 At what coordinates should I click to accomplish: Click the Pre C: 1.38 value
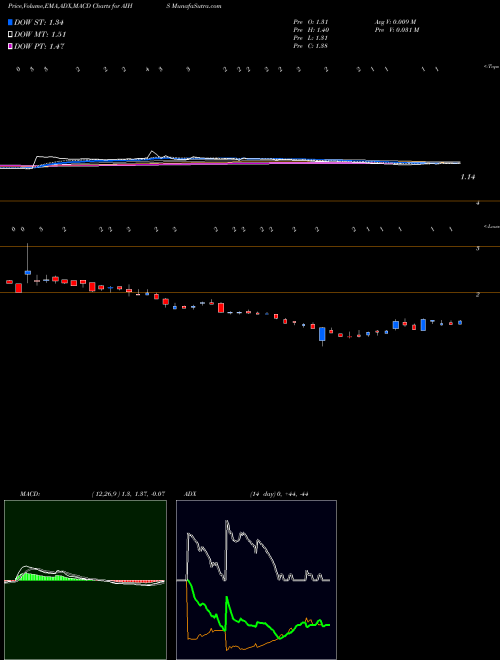(x=311, y=46)
